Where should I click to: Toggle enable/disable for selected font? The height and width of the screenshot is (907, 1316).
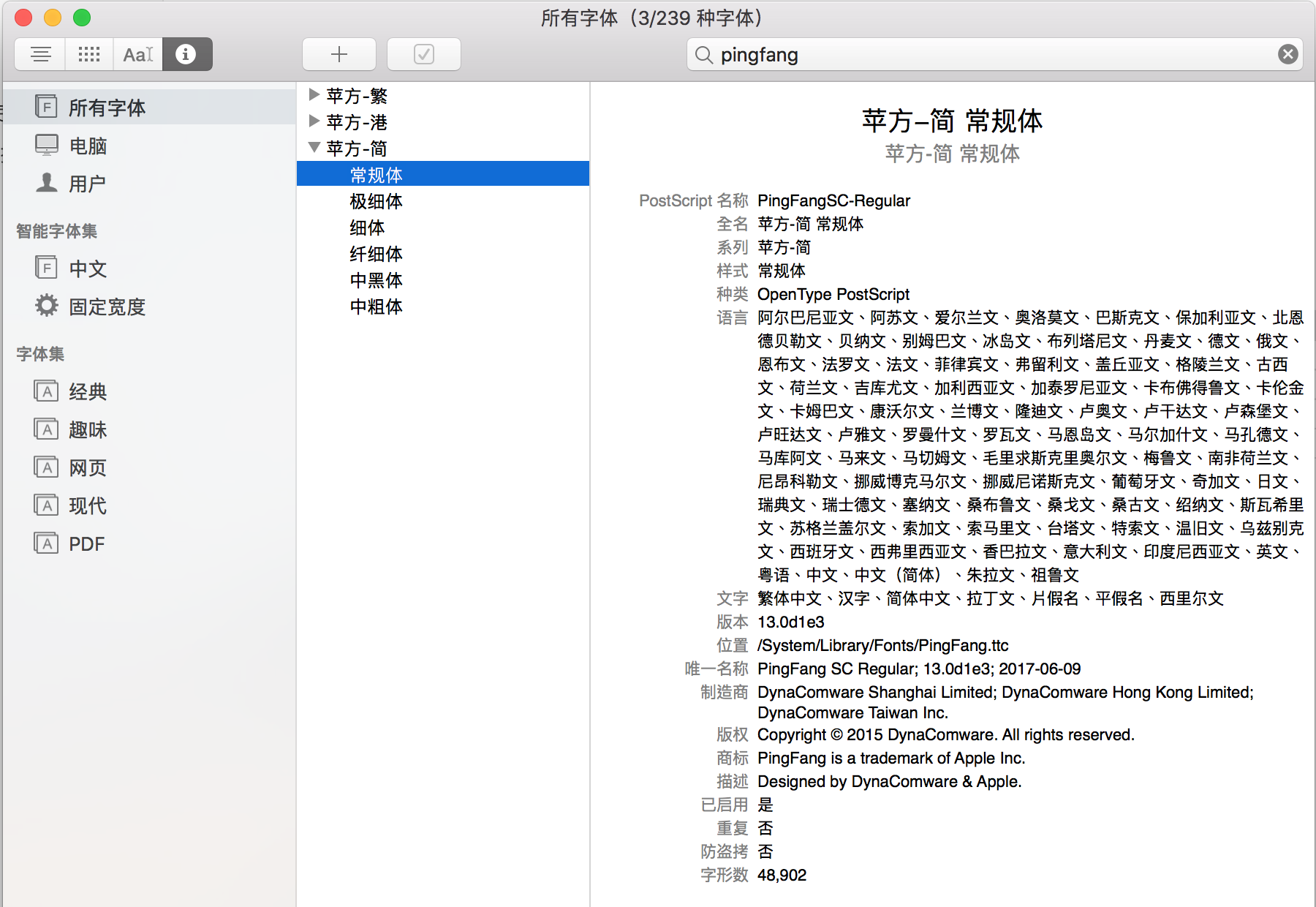(424, 54)
